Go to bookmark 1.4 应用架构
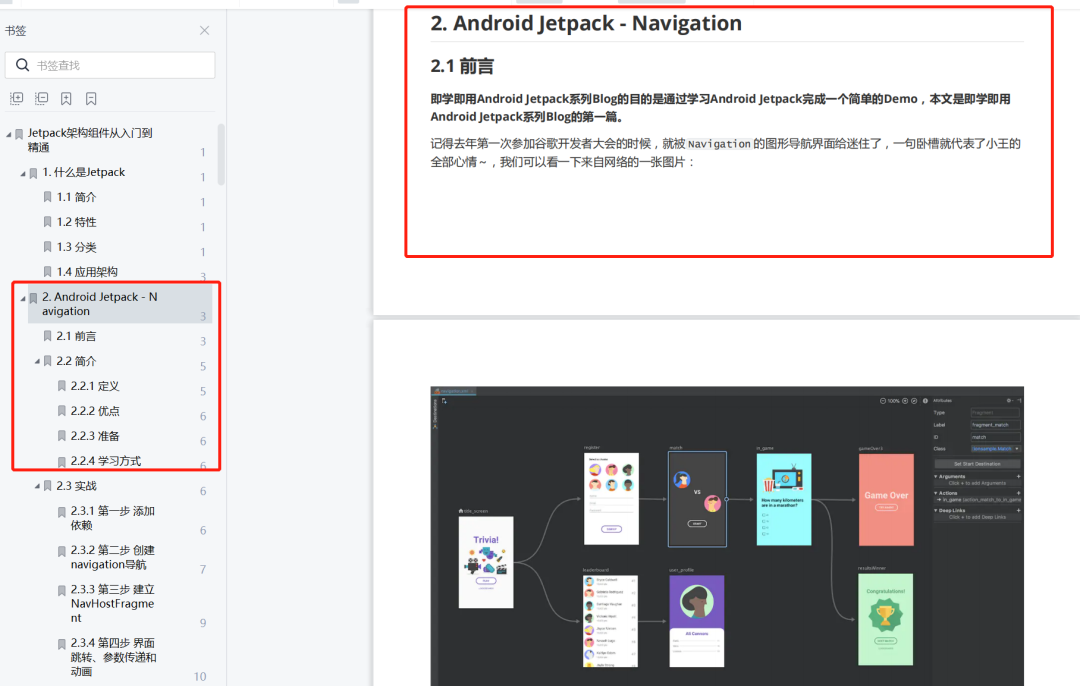This screenshot has height=686, width=1080. click(87, 271)
